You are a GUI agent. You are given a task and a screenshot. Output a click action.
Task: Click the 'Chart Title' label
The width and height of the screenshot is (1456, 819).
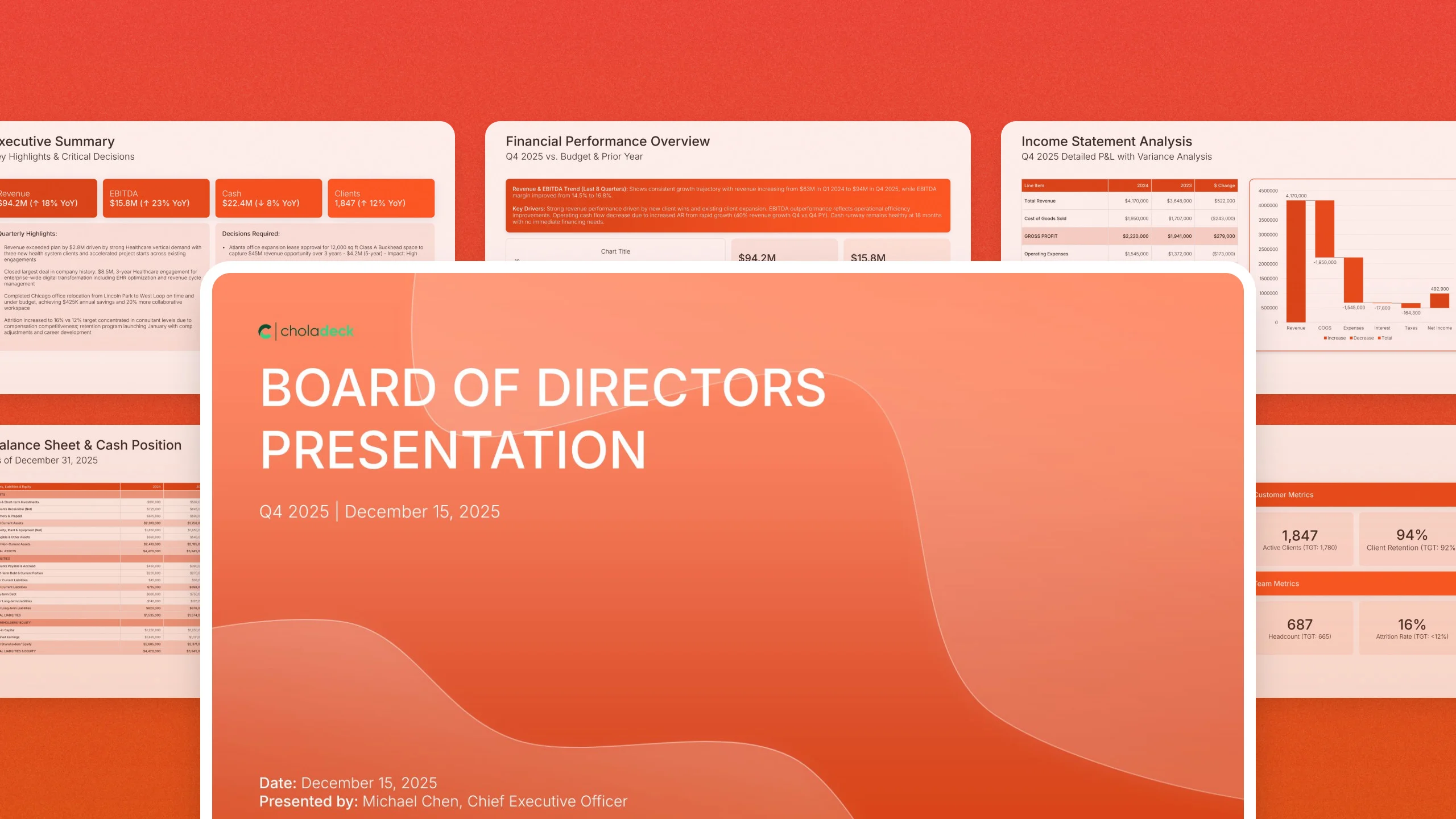point(615,251)
